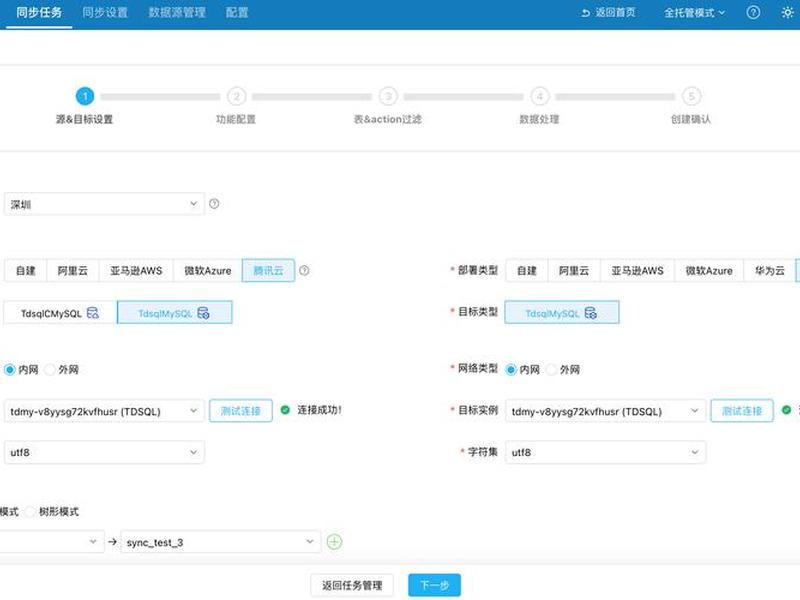Select source deployment type 微软Azure
The image size is (800, 600).
click(208, 270)
